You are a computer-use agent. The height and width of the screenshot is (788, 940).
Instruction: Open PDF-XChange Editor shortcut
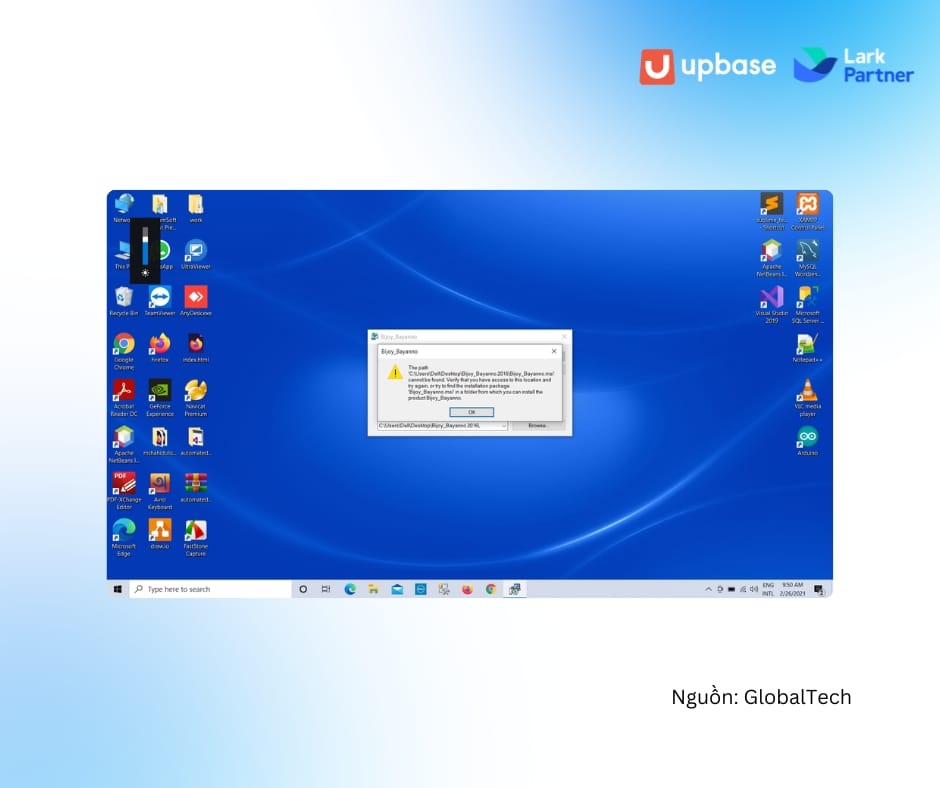[x=123, y=491]
